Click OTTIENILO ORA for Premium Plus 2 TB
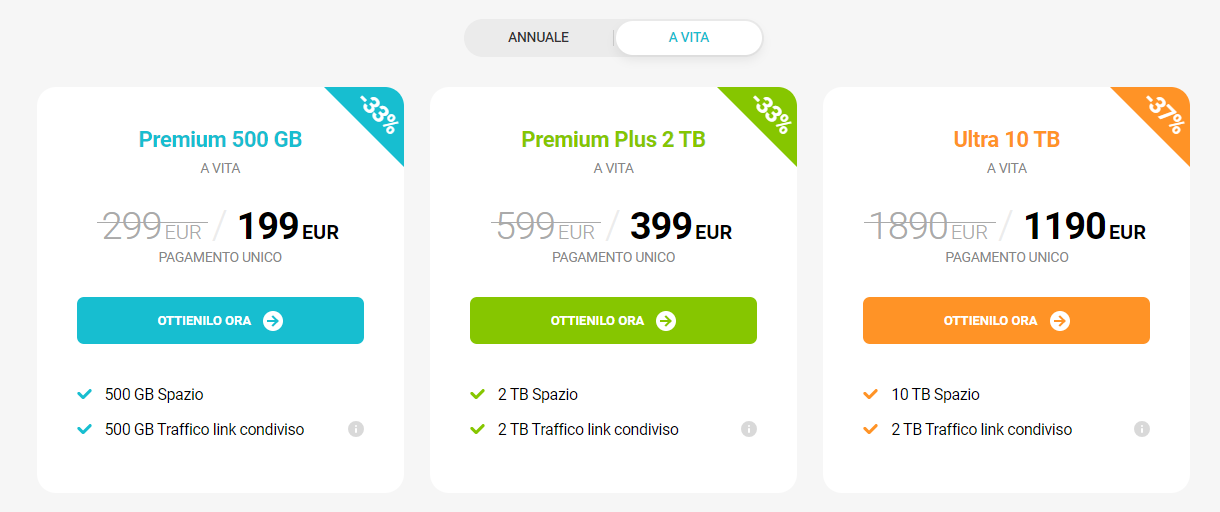Screen dimensions: 1220x512 [613, 321]
